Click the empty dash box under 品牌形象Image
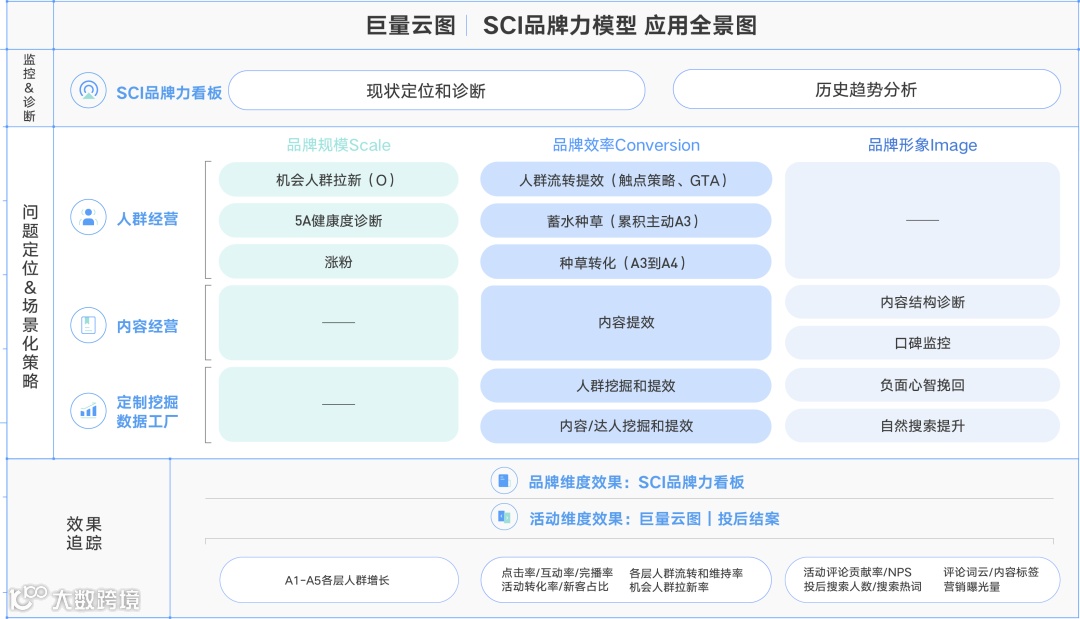 click(922, 220)
